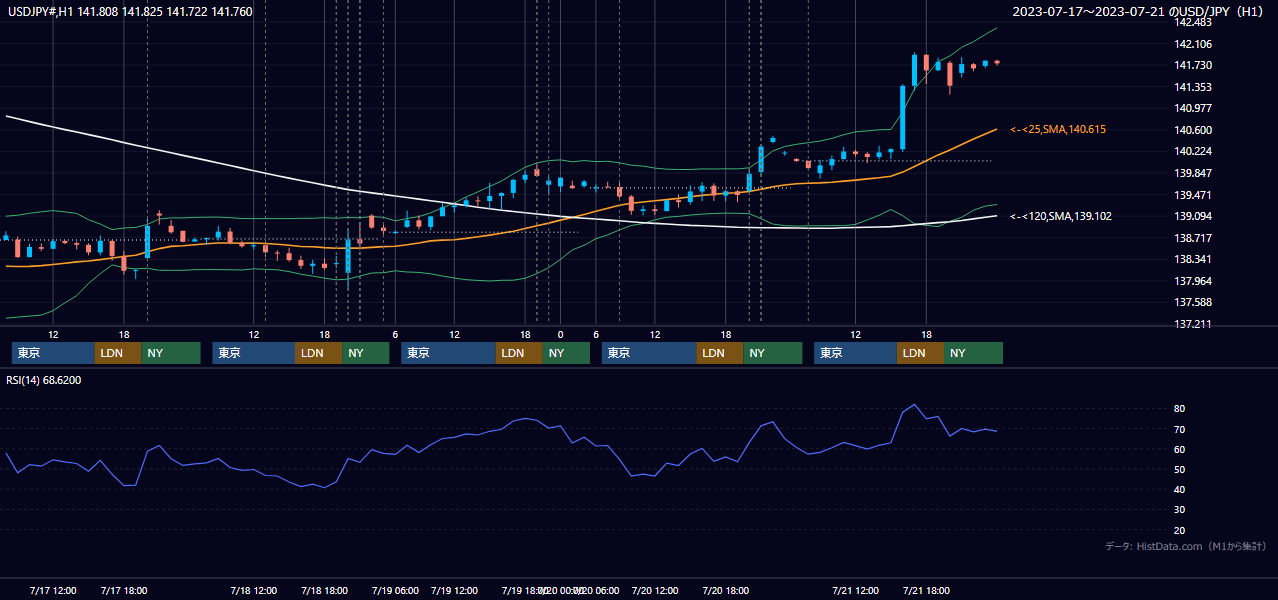The image size is (1278, 600).
Task: Click the tallest blue candle on July 21
Action: pyautogui.click(x=903, y=118)
